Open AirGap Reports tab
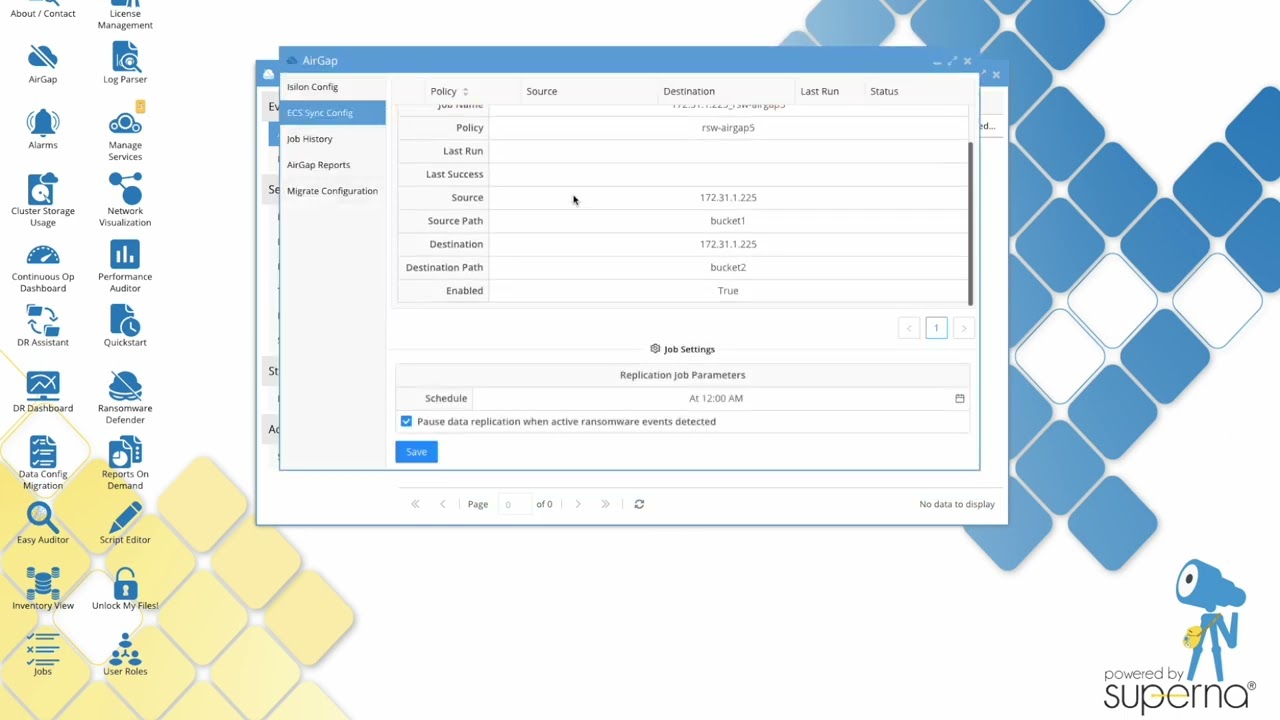The height and width of the screenshot is (720, 1280). point(332,165)
